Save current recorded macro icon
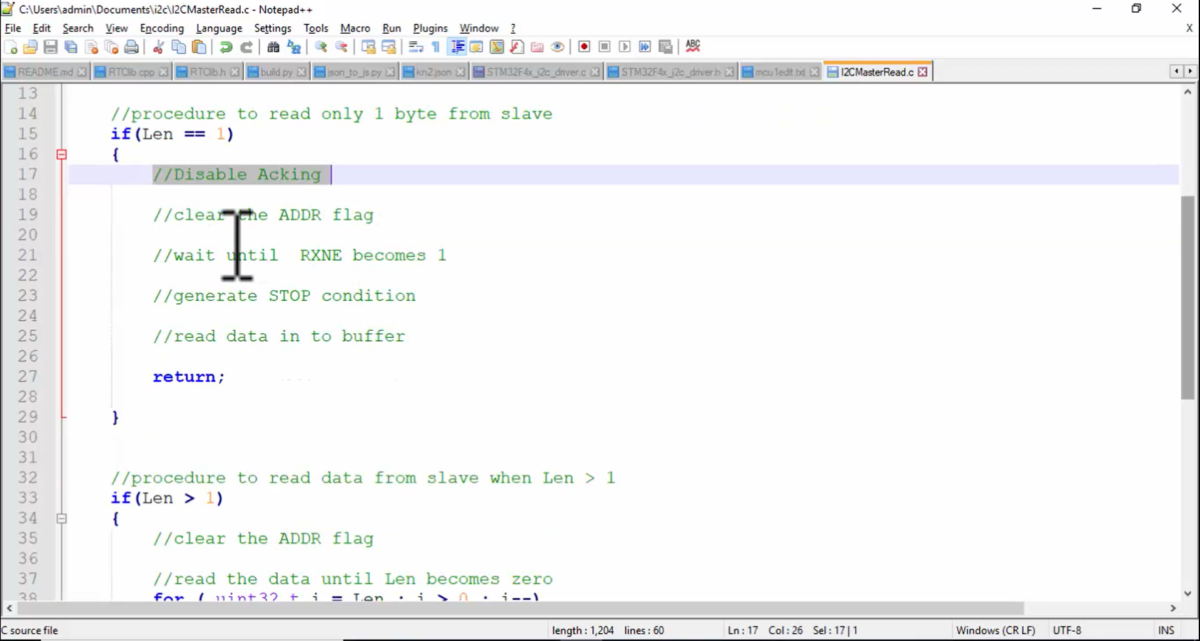Image resolution: width=1200 pixels, height=641 pixels. point(665,47)
